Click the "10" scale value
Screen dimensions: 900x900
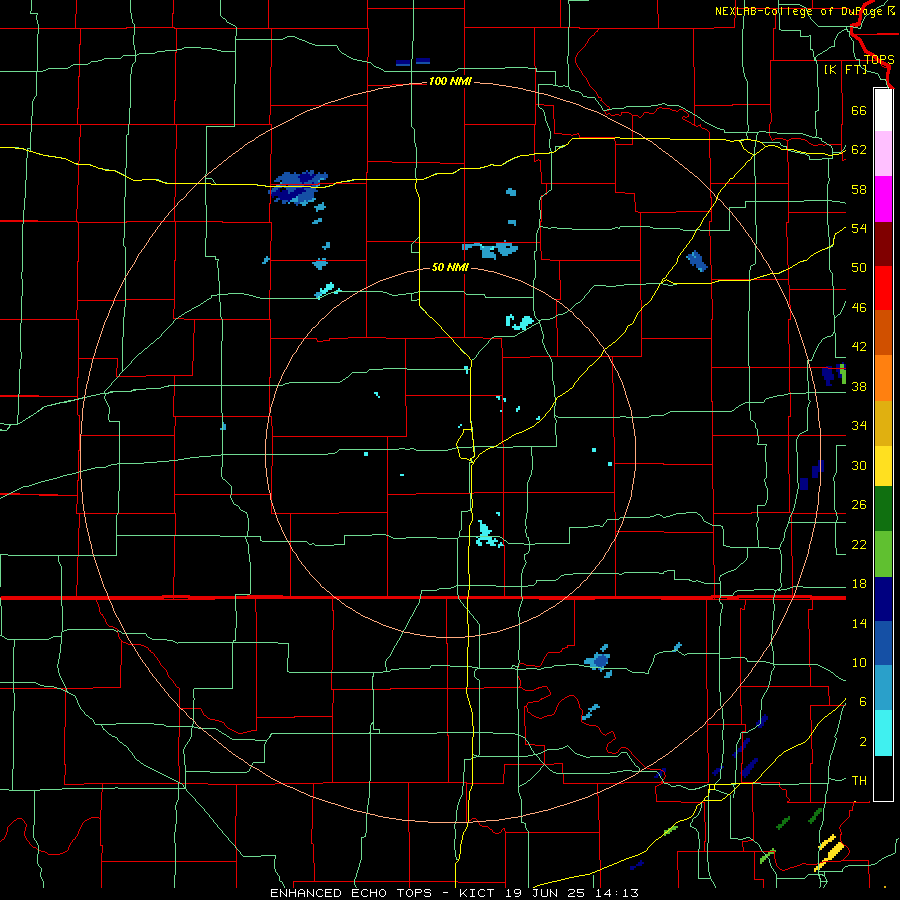[859, 663]
